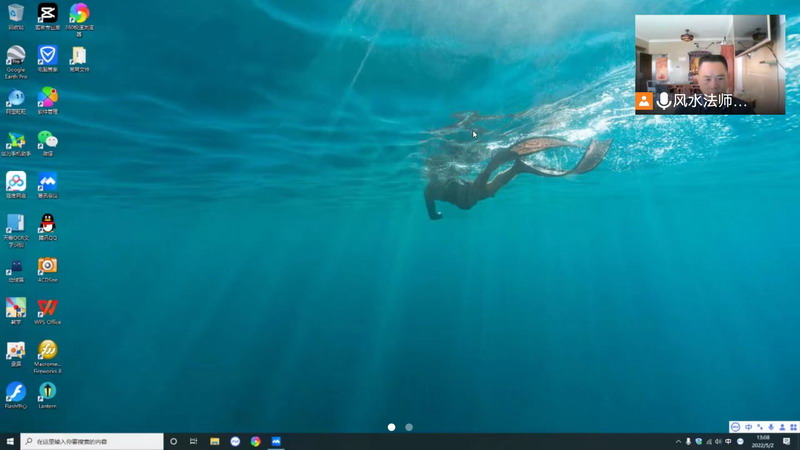
Task: Select the first white page indicator dot
Action: (391, 427)
